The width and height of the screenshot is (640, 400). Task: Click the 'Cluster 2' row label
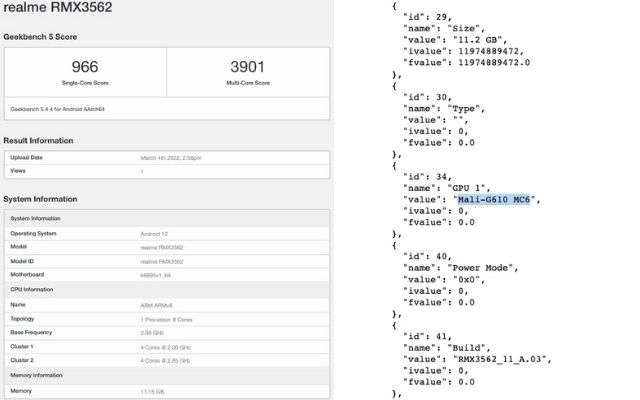(x=22, y=360)
